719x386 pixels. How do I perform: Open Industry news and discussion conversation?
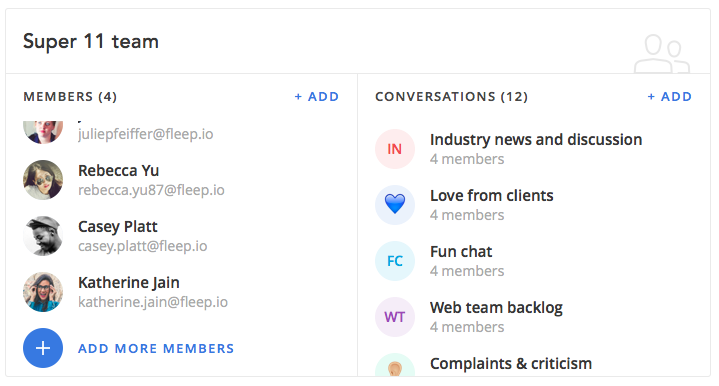tap(536, 139)
